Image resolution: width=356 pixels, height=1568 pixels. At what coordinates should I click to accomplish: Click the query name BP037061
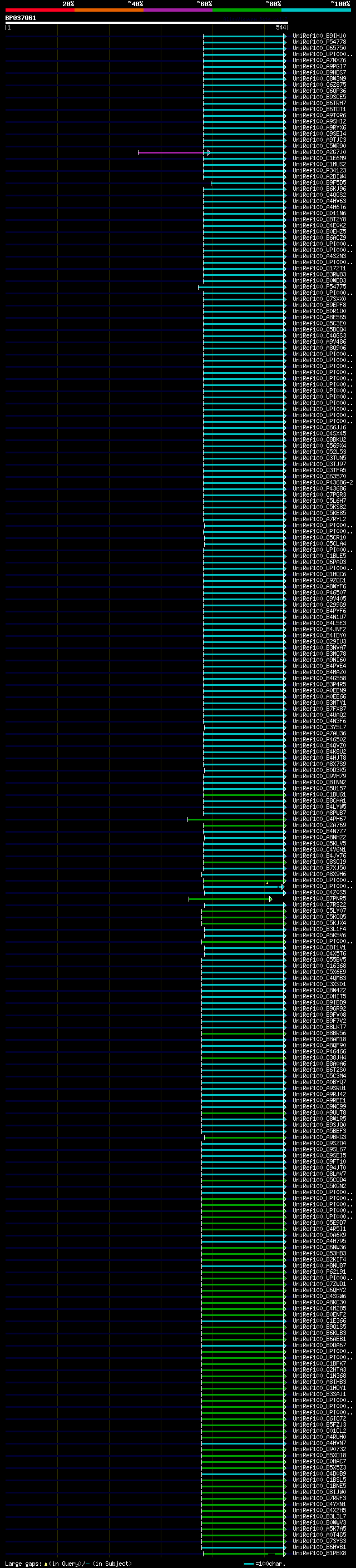(x=21, y=18)
